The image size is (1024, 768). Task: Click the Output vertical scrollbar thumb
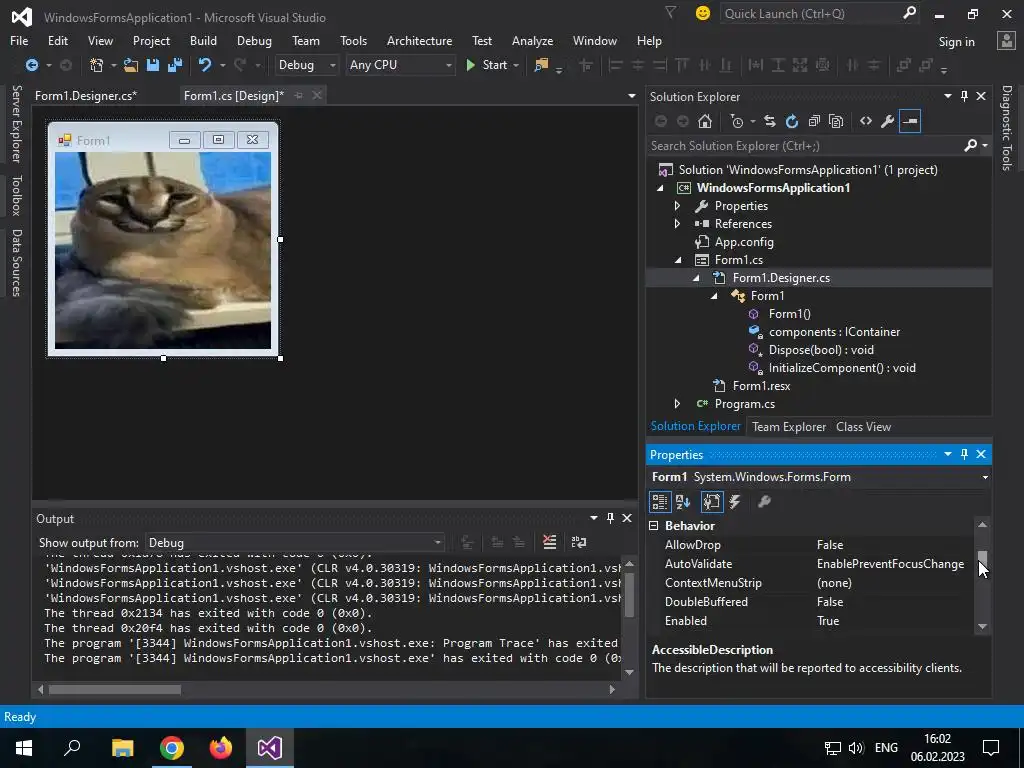tap(630, 594)
